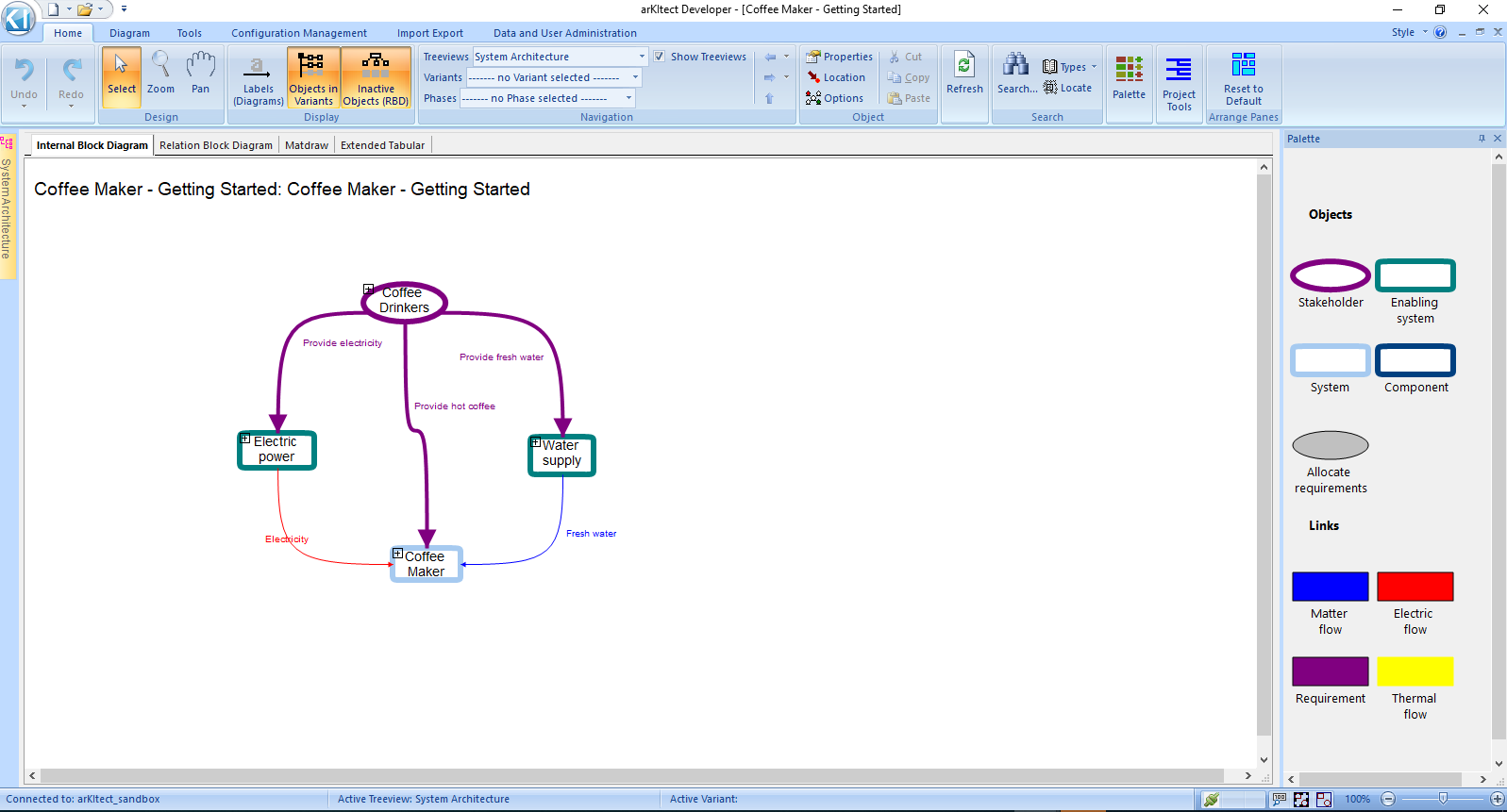This screenshot has height=812, width=1507.
Task: Click Reset to Default arrange panes
Action: (1243, 78)
